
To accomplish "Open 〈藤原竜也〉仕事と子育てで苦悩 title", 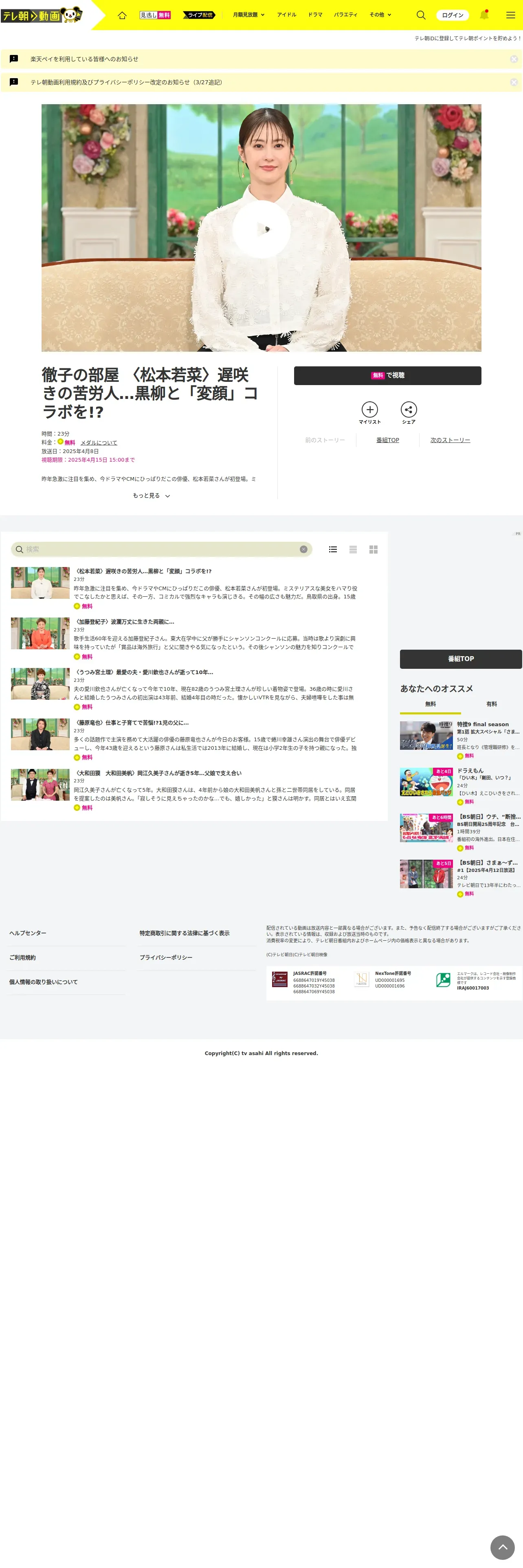I will 132,723.
